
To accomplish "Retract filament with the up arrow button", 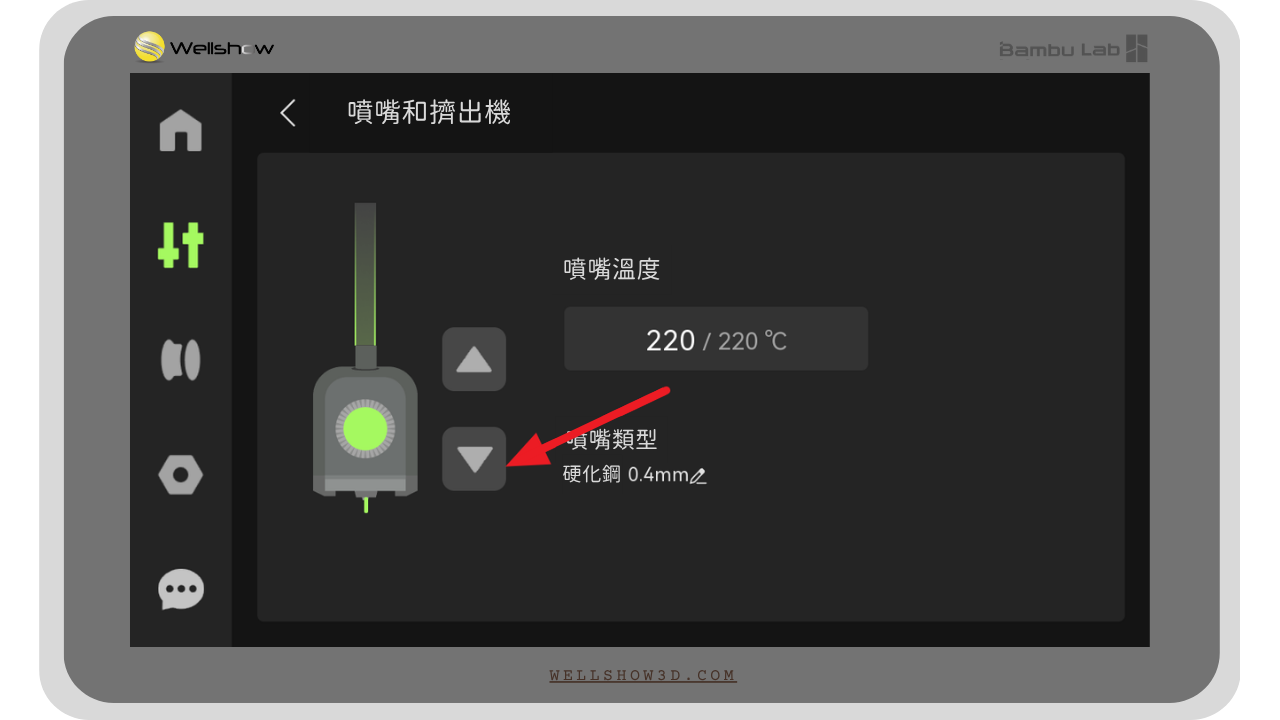I will pos(474,359).
